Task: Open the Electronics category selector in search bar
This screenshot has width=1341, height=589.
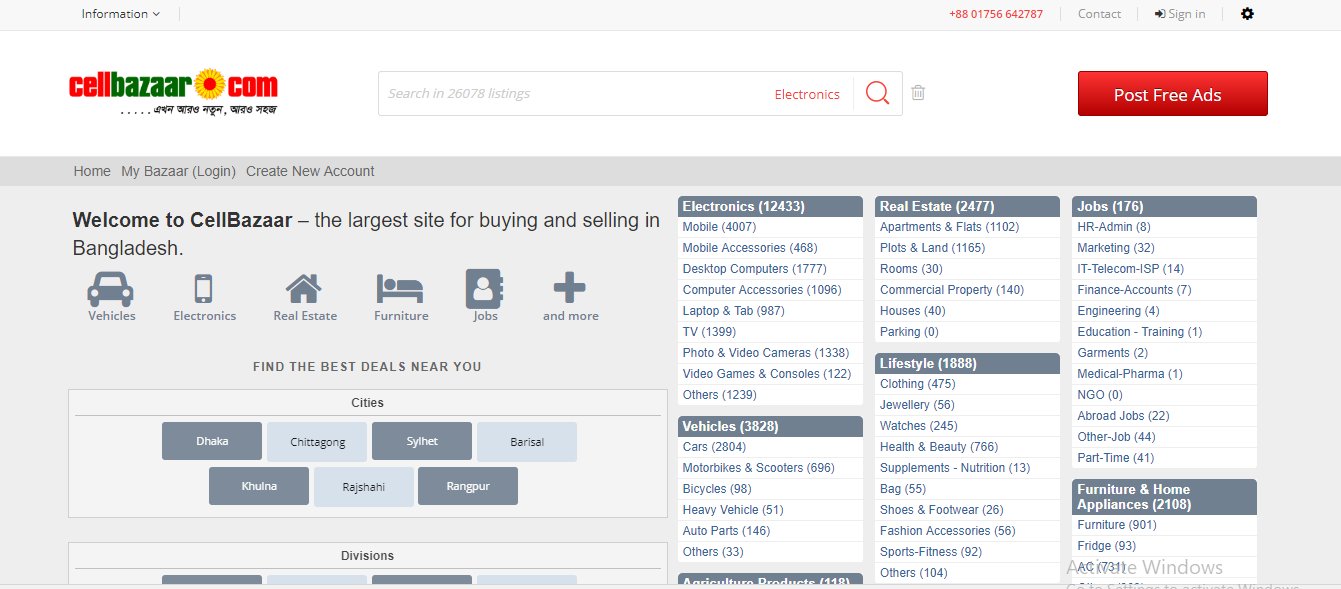Action: pos(807,94)
